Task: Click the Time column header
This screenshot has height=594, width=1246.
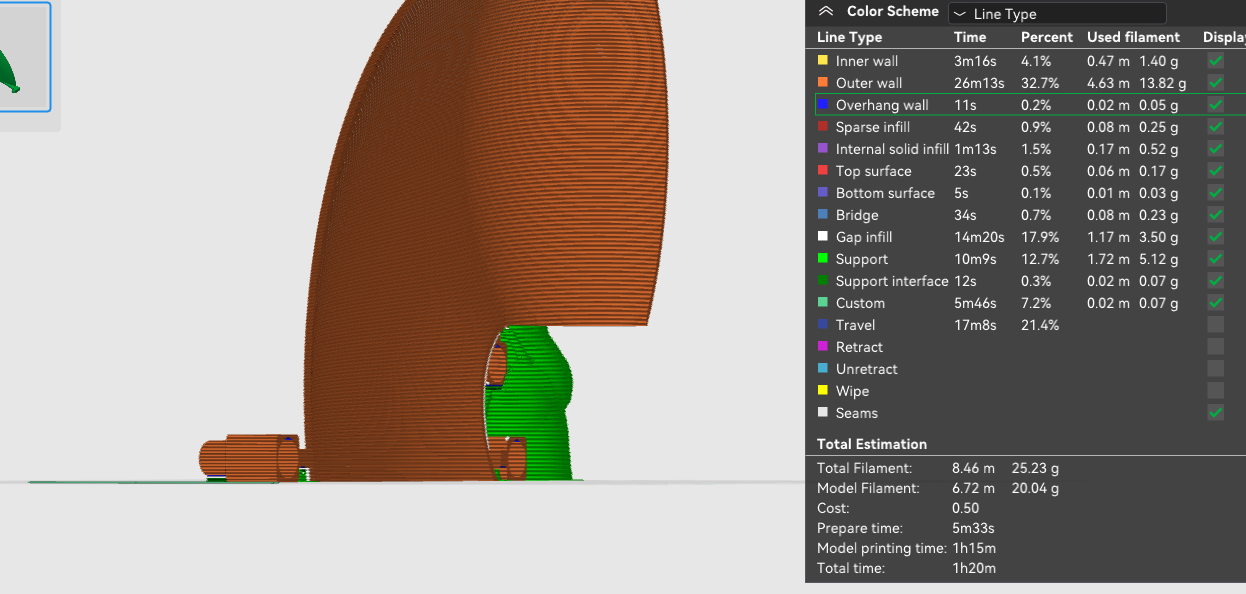Action: (x=969, y=37)
